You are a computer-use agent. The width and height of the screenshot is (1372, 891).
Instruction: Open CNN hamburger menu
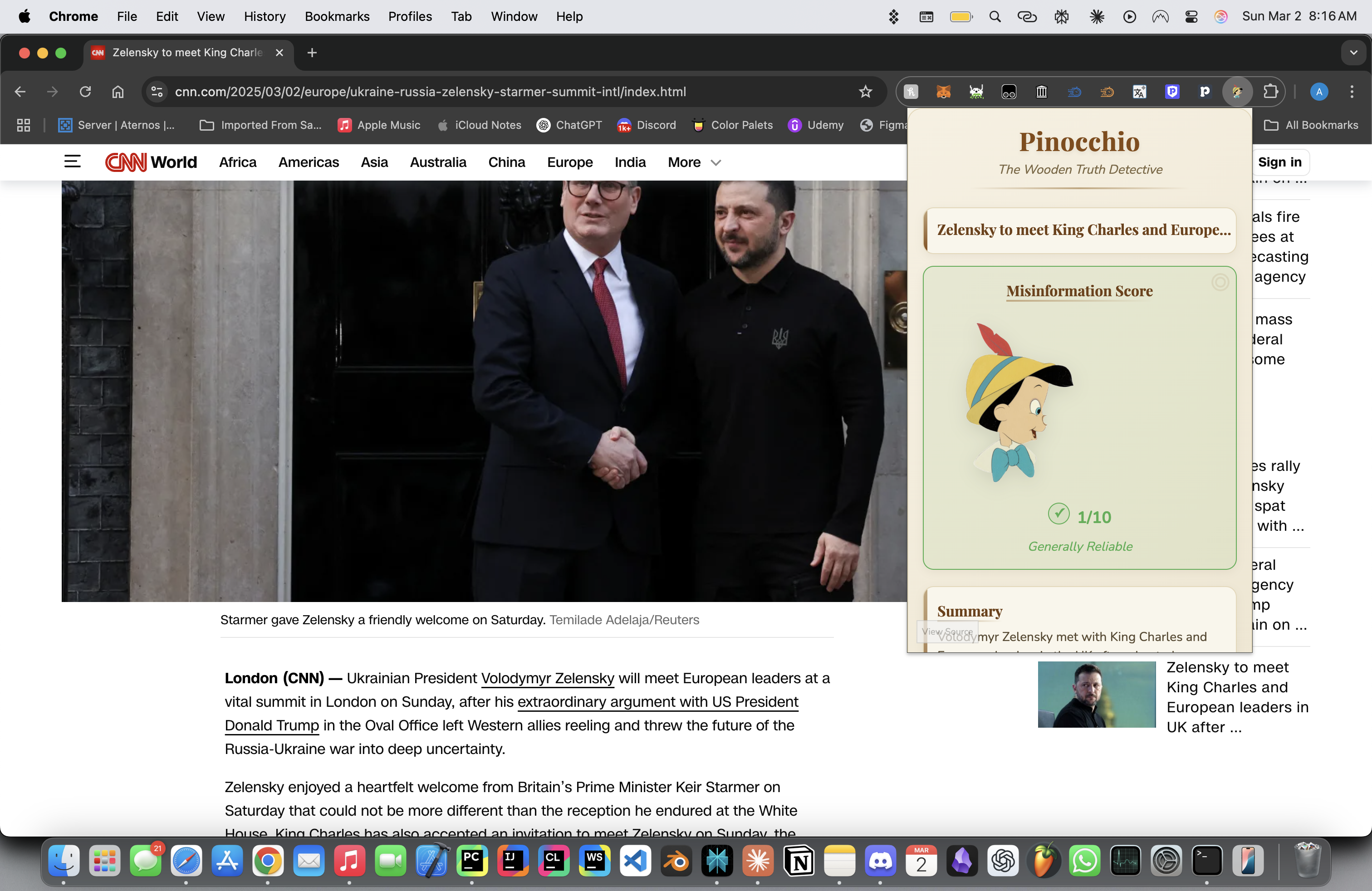pos(72,162)
